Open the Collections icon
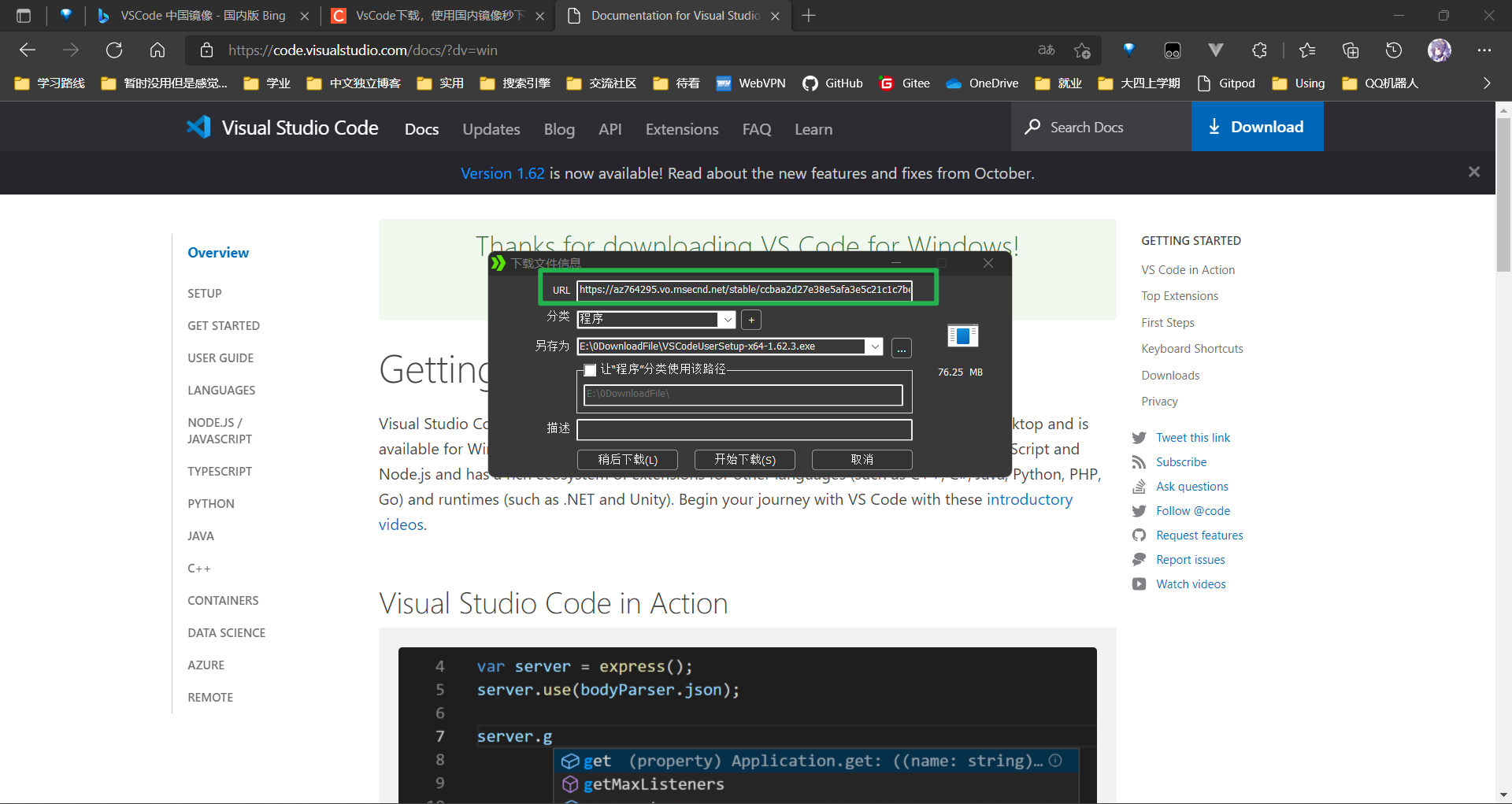This screenshot has height=804, width=1512. [x=1351, y=50]
